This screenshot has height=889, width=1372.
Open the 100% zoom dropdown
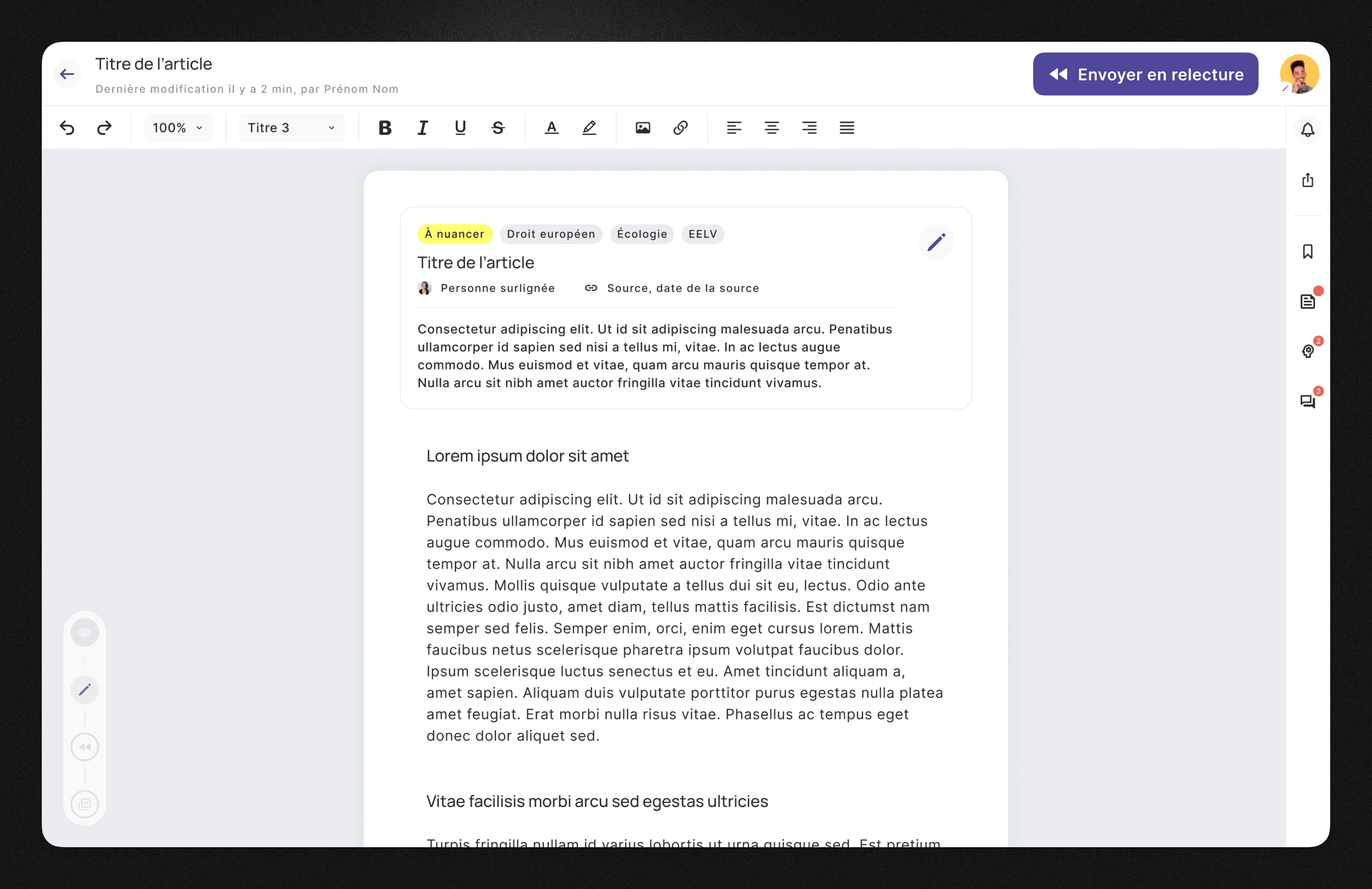[x=177, y=127]
